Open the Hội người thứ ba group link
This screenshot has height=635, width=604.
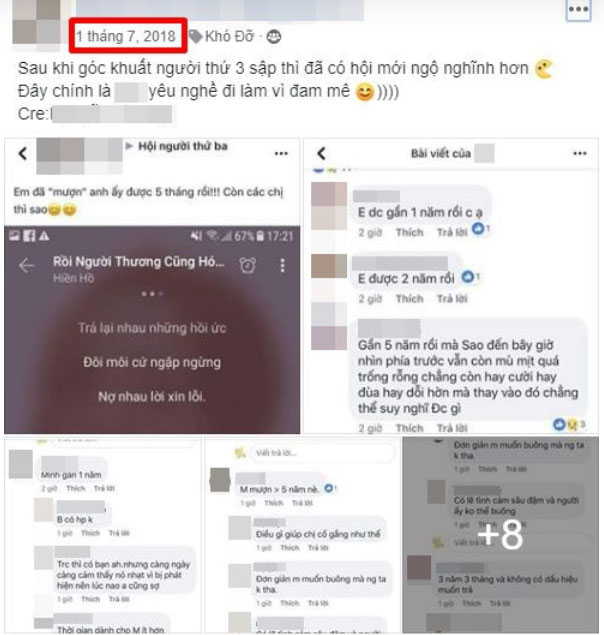(183, 146)
